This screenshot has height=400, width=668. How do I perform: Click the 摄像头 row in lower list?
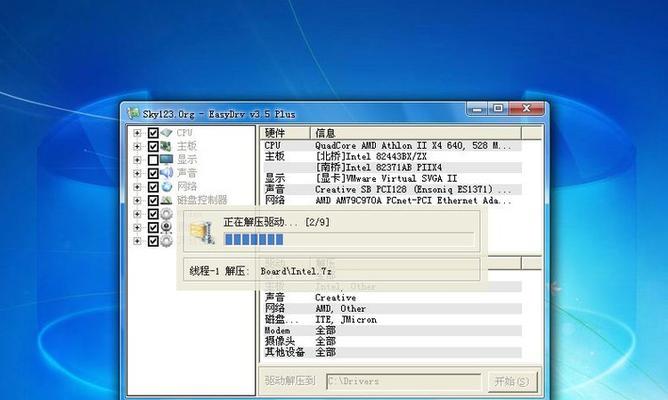pyautogui.click(x=392, y=341)
